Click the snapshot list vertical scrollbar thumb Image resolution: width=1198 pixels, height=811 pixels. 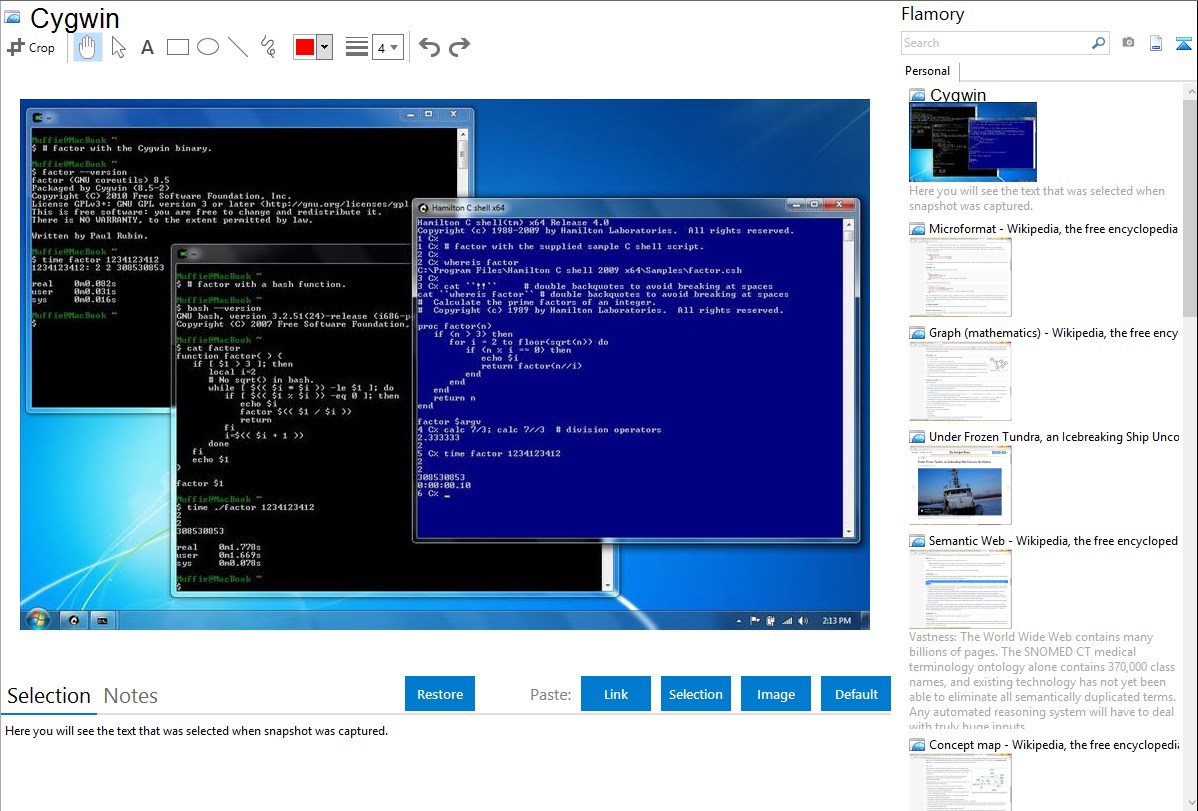1190,207
